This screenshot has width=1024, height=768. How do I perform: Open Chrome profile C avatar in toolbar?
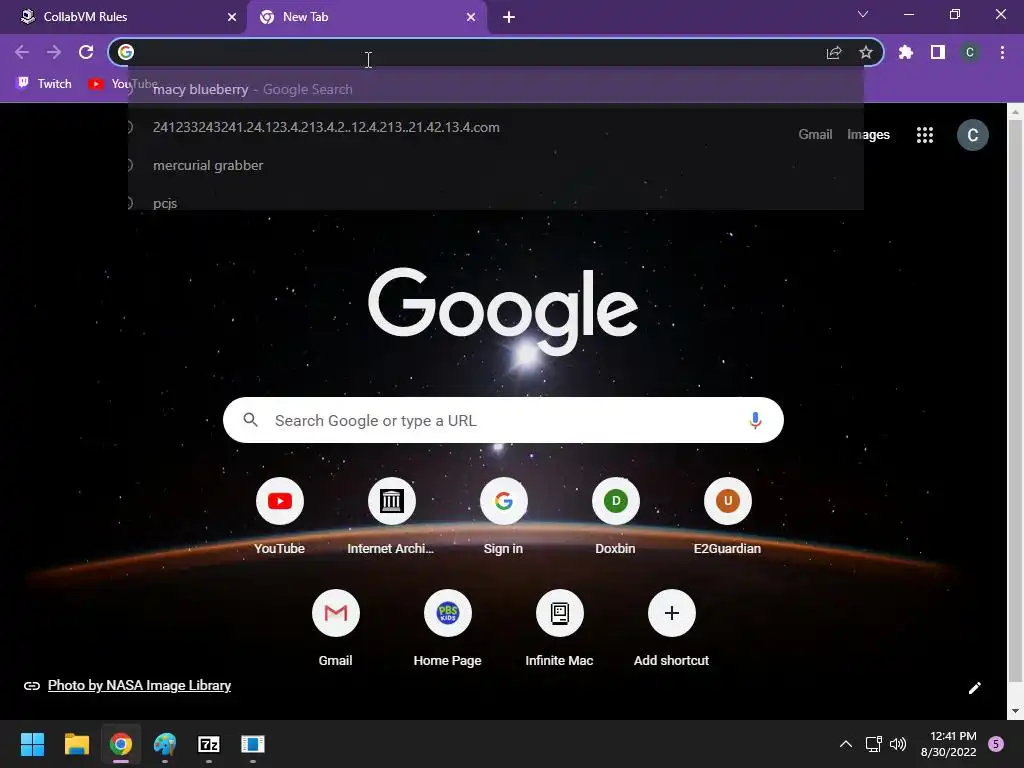pyautogui.click(x=970, y=52)
